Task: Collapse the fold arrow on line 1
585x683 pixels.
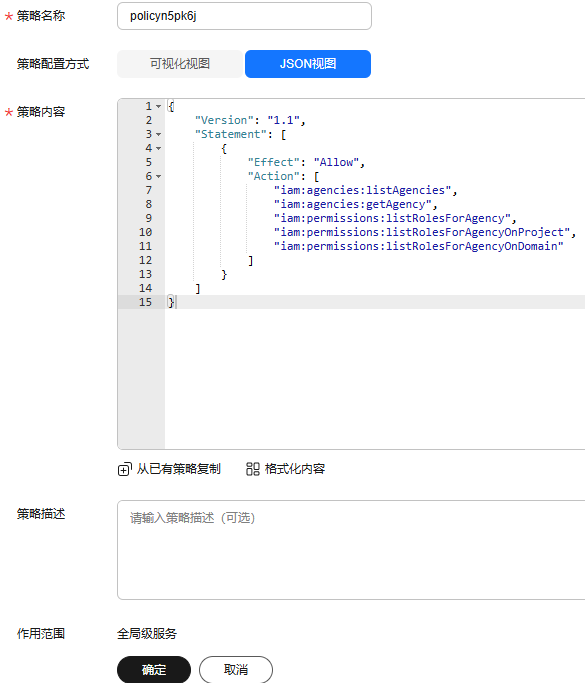Action: 159,106
